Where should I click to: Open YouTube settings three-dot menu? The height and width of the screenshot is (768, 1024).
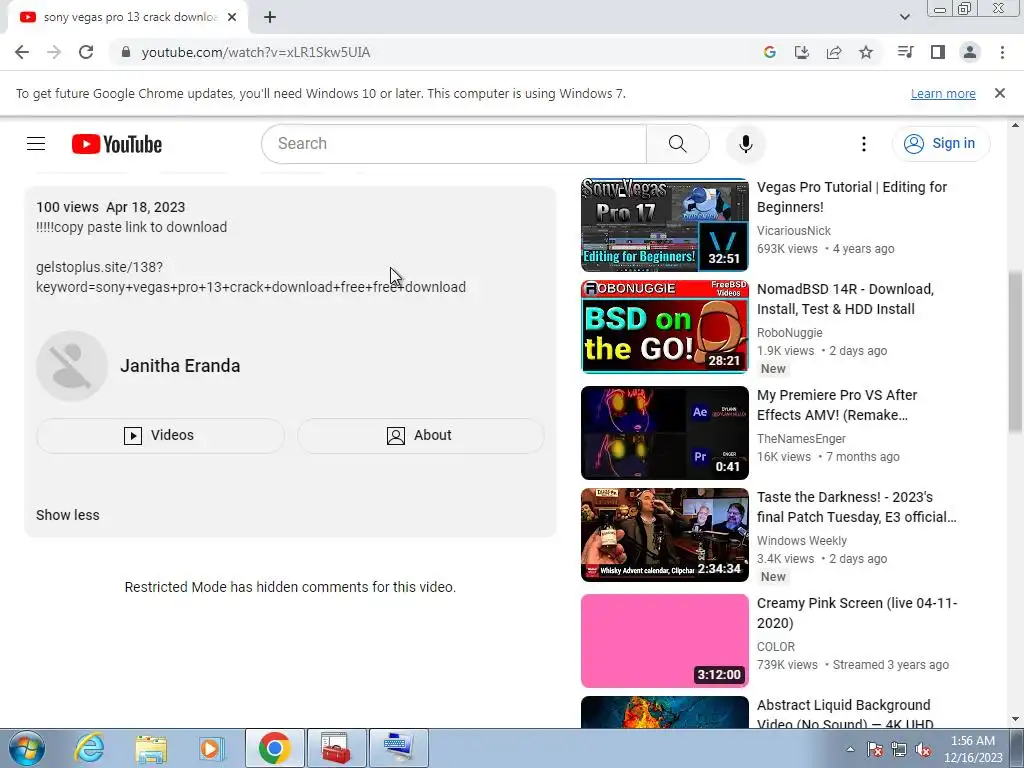[x=863, y=144]
